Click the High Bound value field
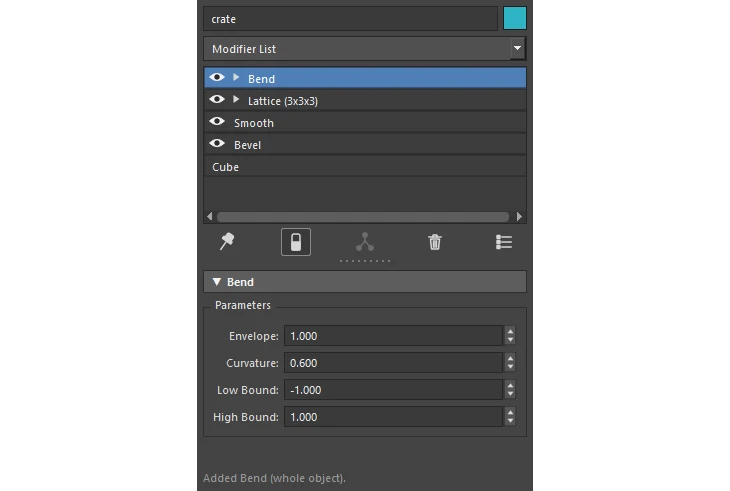Screen dimensions: 730x491 click(393, 417)
